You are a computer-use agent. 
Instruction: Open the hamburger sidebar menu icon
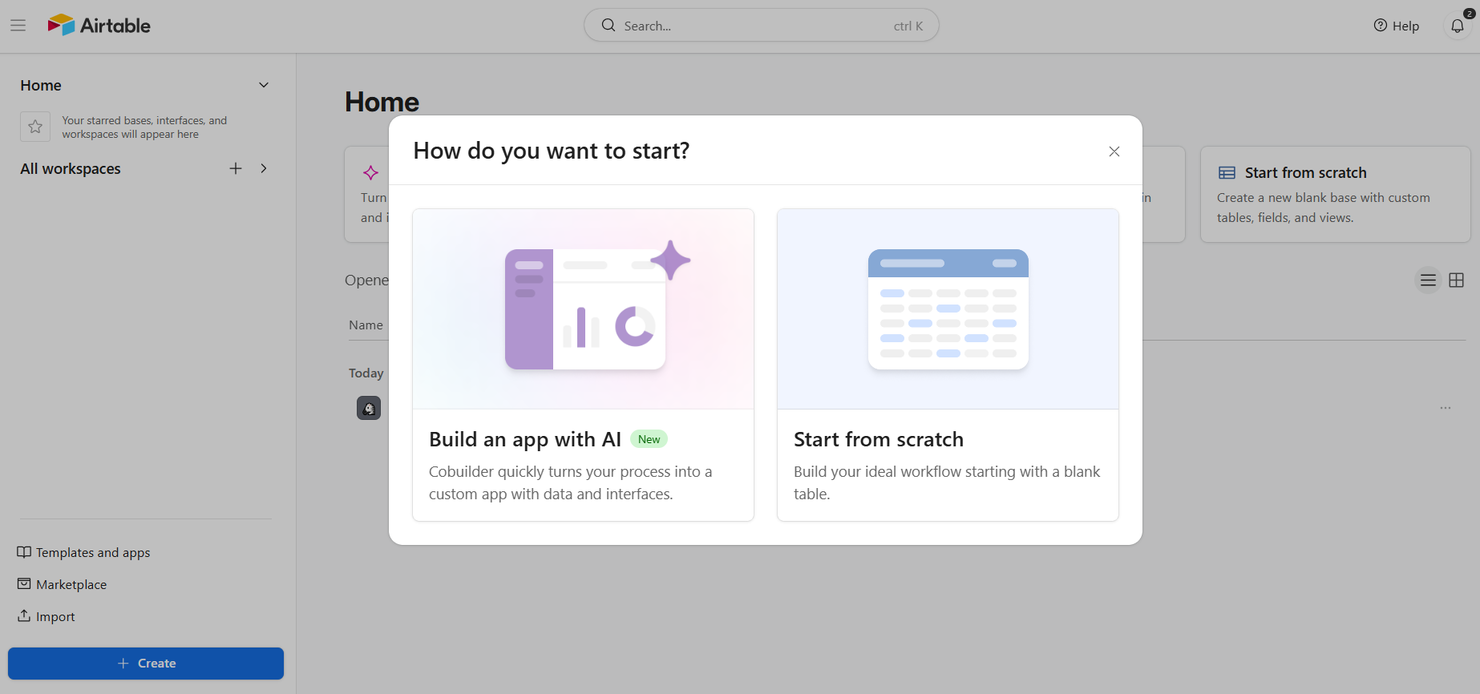[18, 25]
